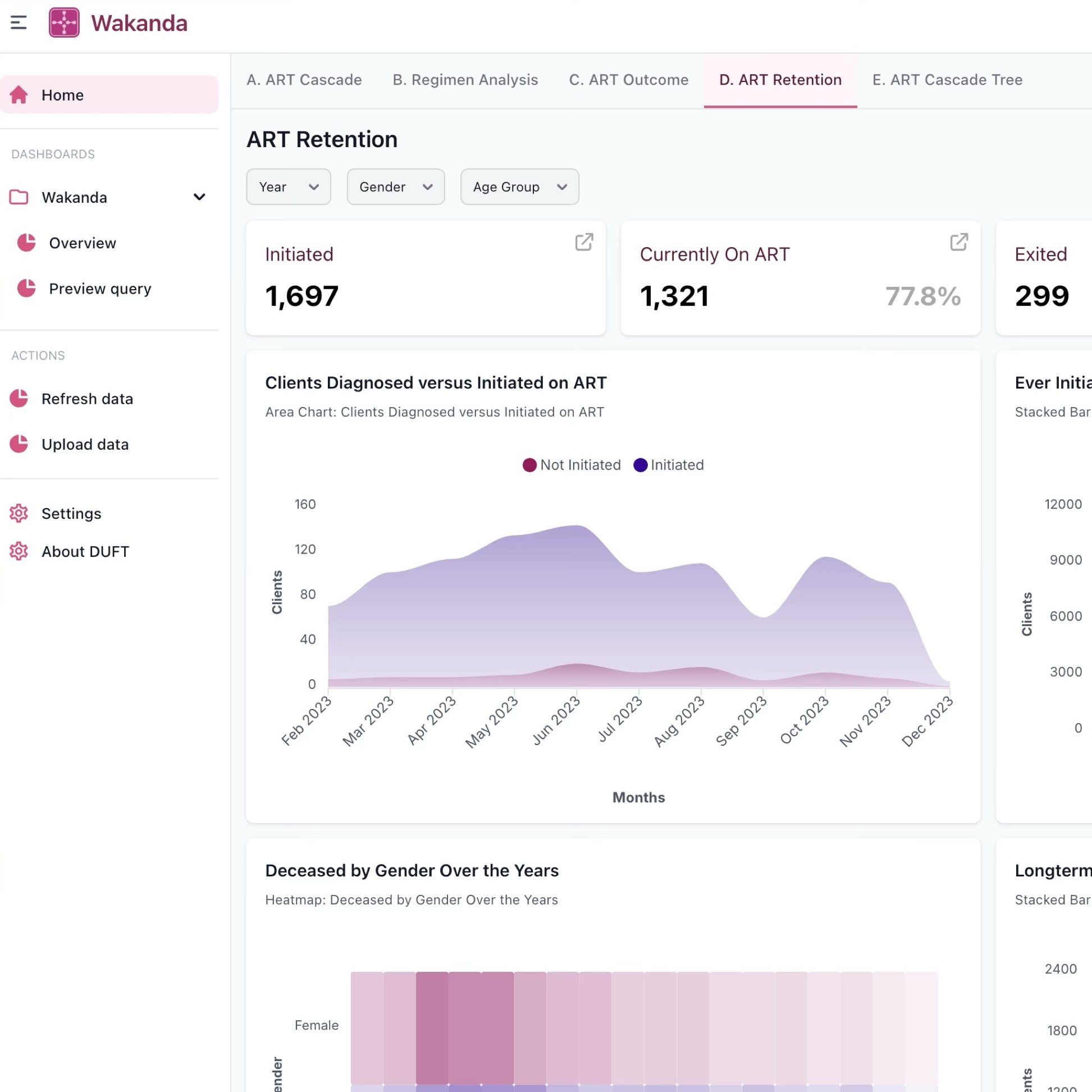Open the Overview dashboard link

click(x=82, y=243)
